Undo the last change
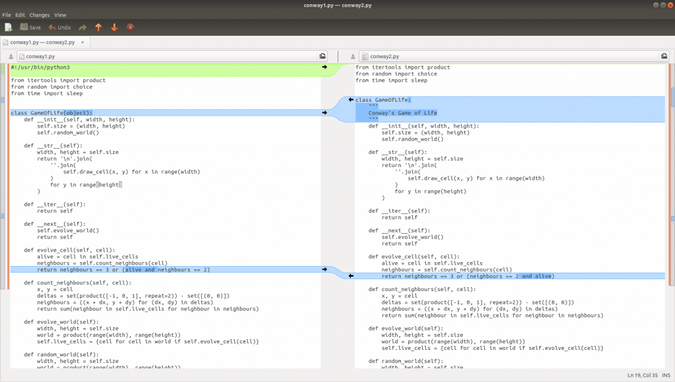The height and width of the screenshot is (382, 675). pos(59,28)
